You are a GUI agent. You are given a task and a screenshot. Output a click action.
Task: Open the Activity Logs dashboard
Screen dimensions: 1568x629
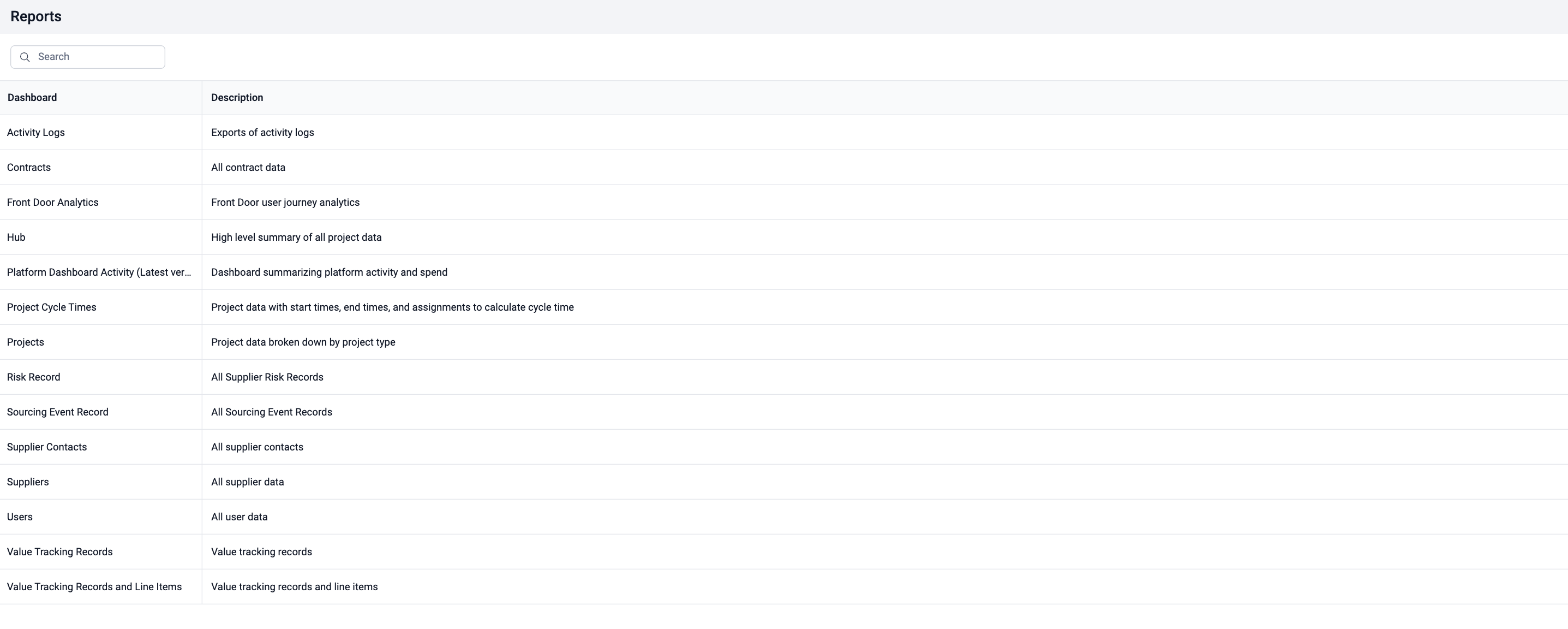(x=36, y=133)
